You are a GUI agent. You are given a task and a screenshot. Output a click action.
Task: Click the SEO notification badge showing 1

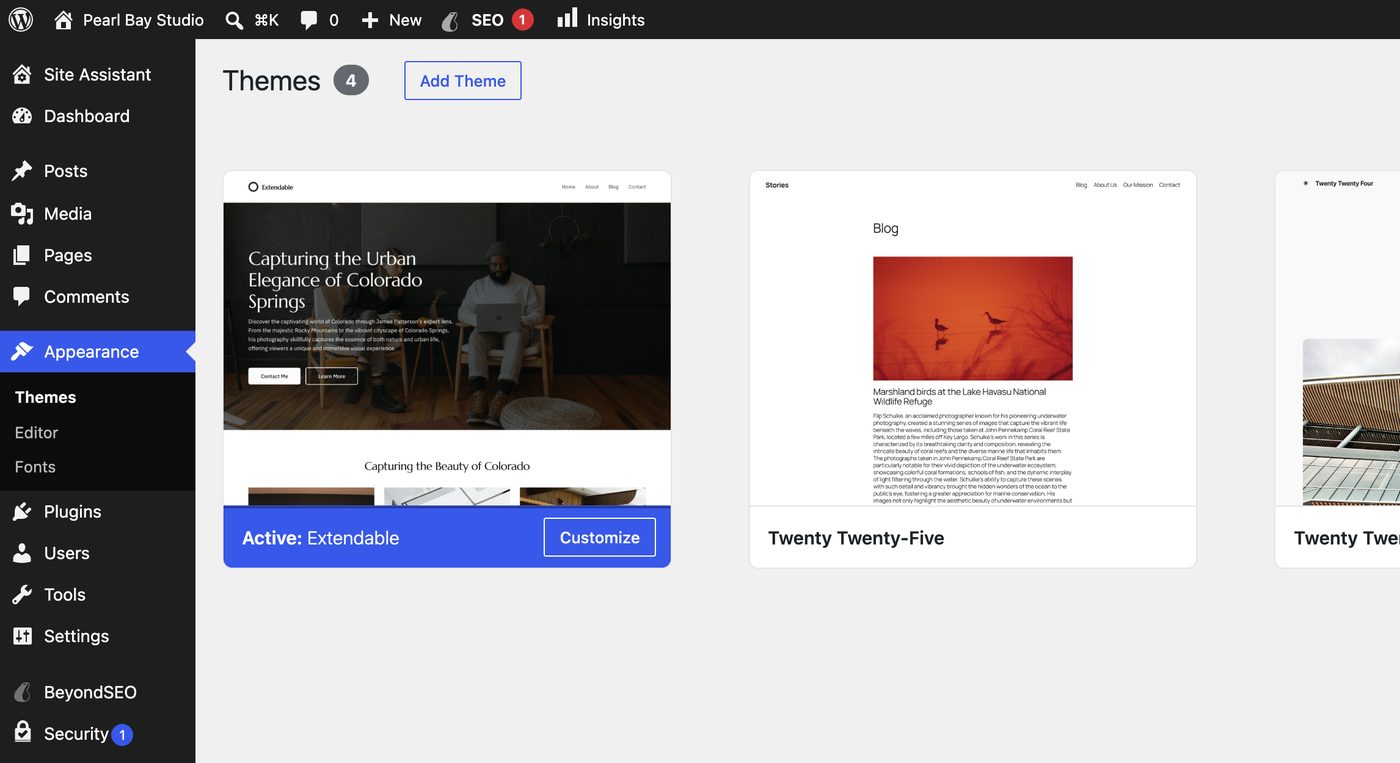[522, 20]
